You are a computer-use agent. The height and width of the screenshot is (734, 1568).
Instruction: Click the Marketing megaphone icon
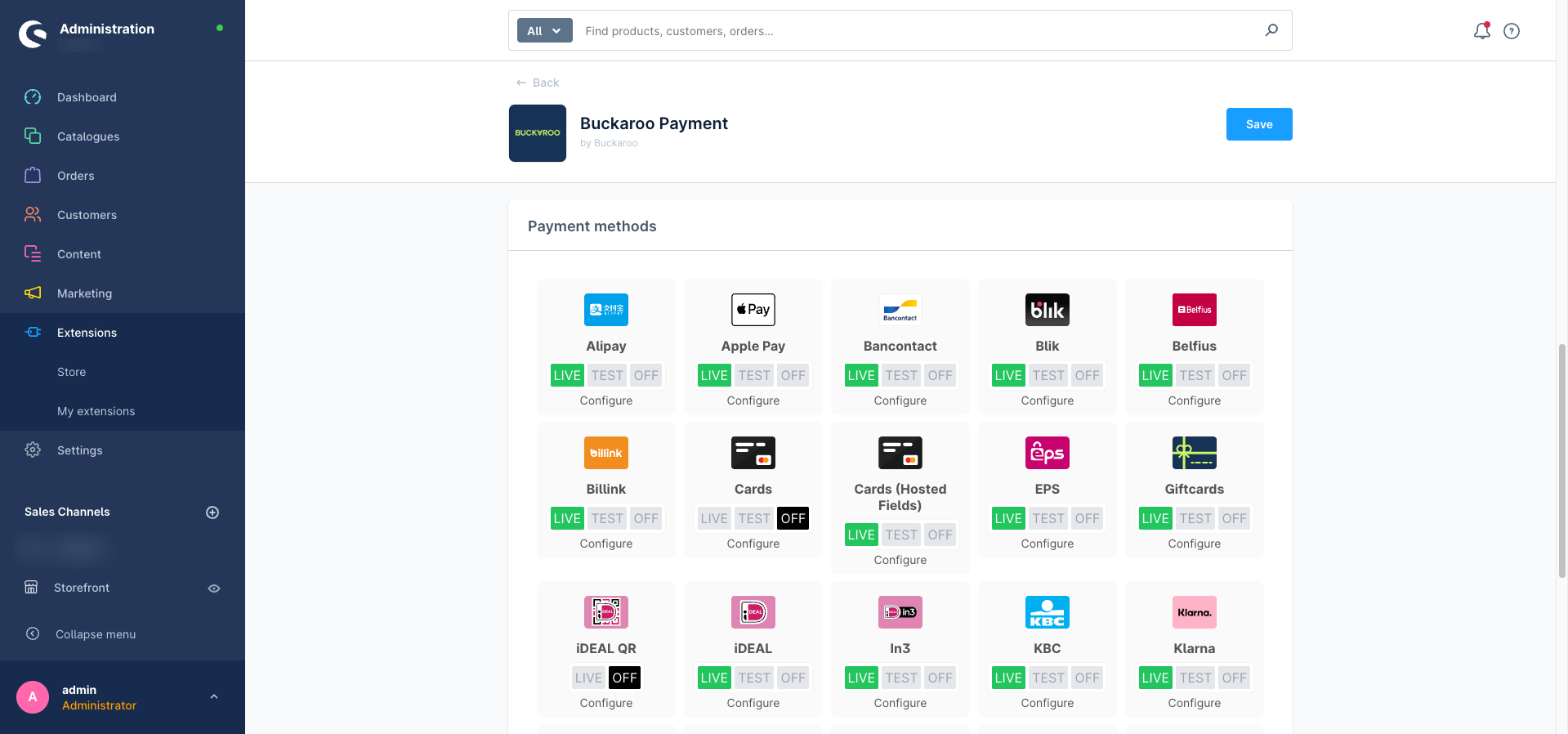33,293
